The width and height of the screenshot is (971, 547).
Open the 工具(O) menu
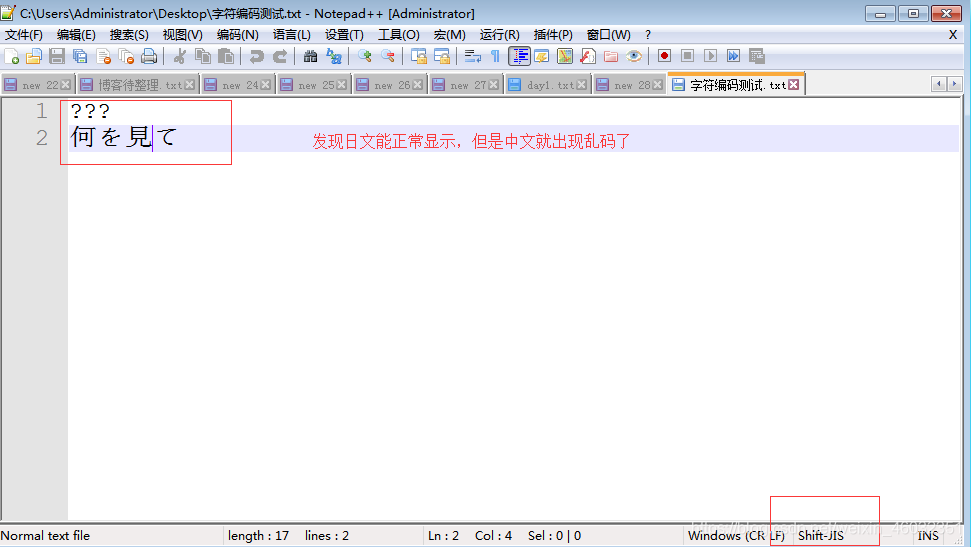click(399, 35)
